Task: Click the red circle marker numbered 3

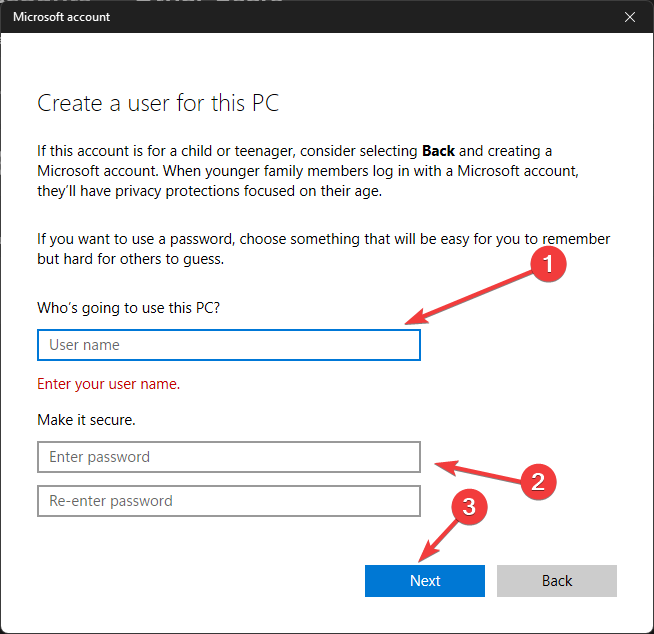Action: point(472,507)
